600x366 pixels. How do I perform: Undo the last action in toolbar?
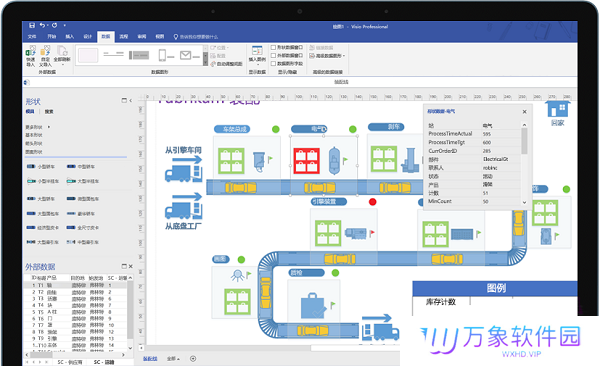42,25
